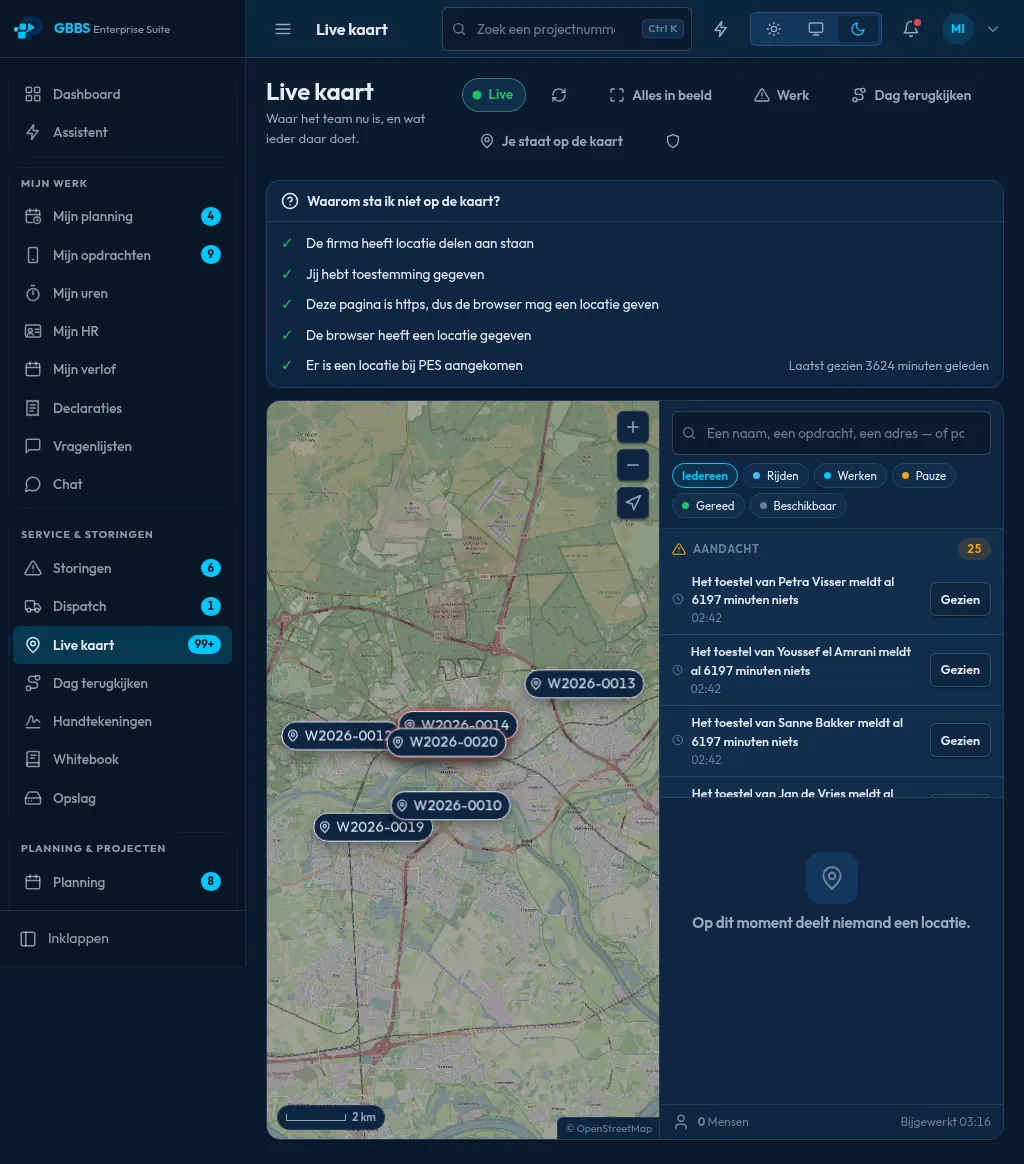Viewport: 1024px width, 1164px height.
Task: Focus the project number search field
Action: click(x=567, y=29)
